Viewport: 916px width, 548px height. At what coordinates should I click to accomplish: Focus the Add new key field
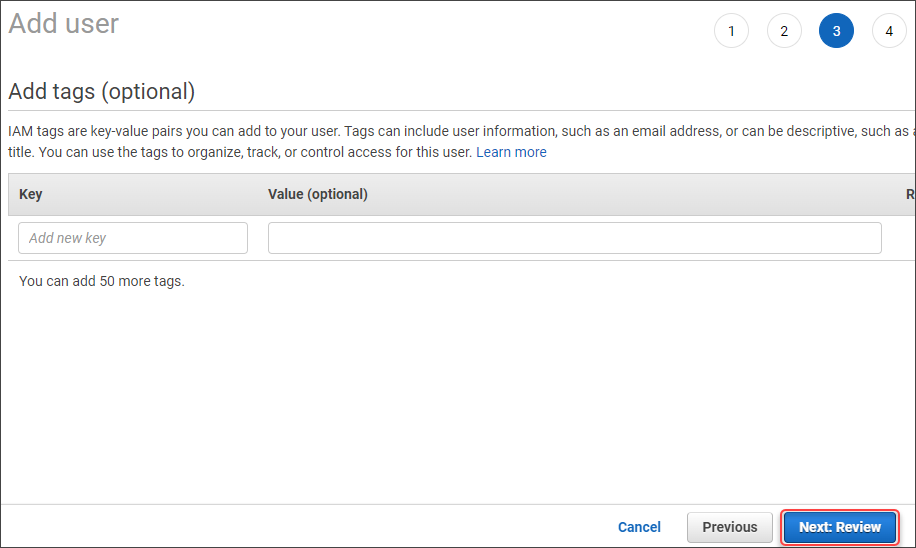point(133,238)
